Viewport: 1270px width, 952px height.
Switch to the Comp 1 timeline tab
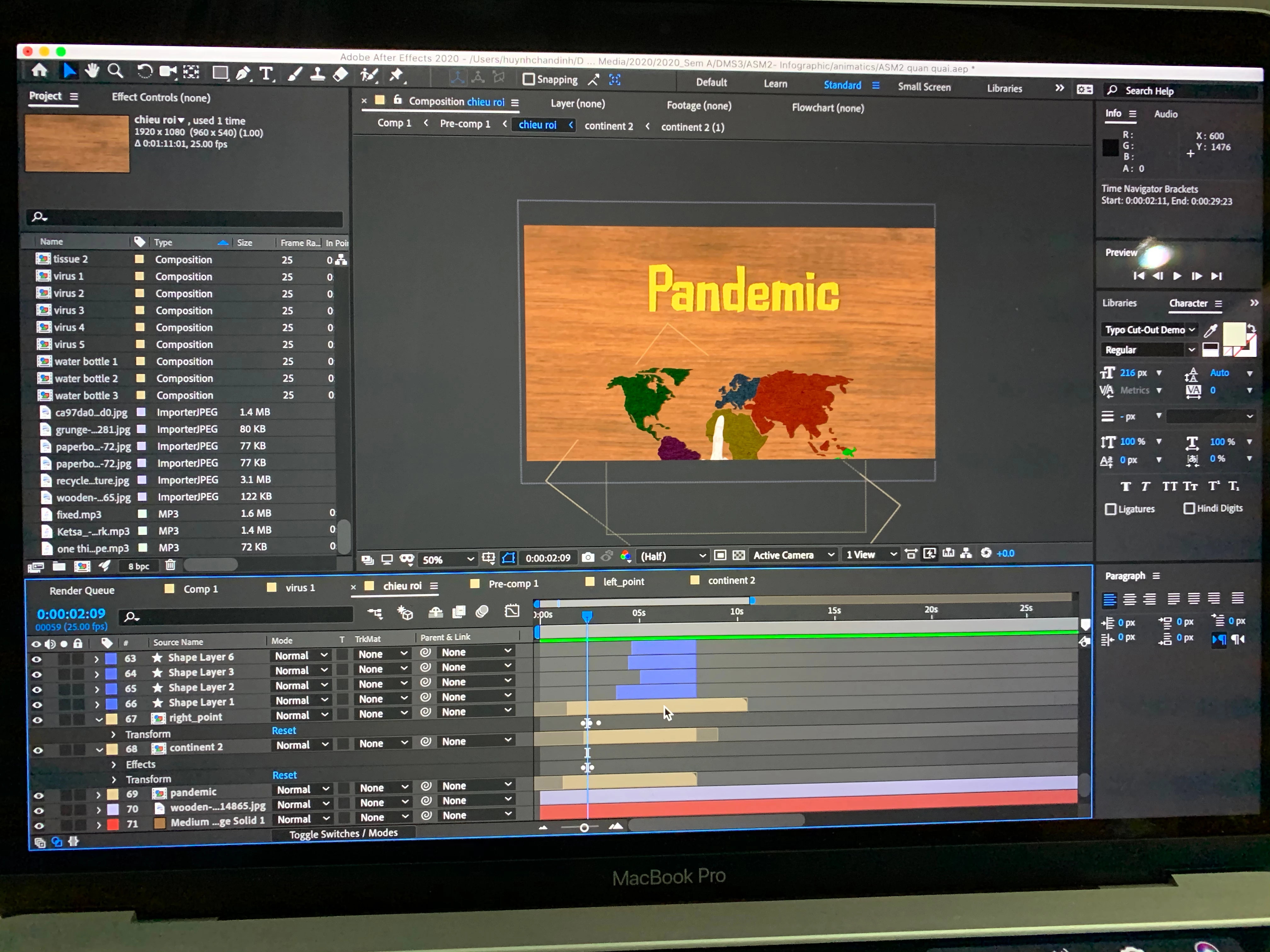click(200, 589)
